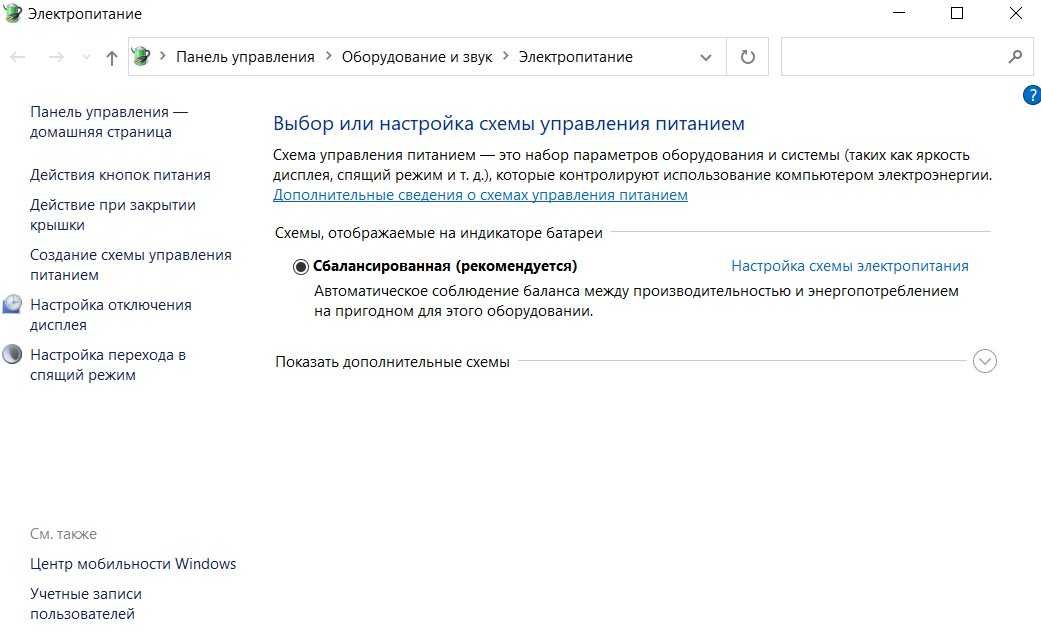Go up one level with Up arrow
This screenshot has width=1041, height=643.
coord(111,58)
